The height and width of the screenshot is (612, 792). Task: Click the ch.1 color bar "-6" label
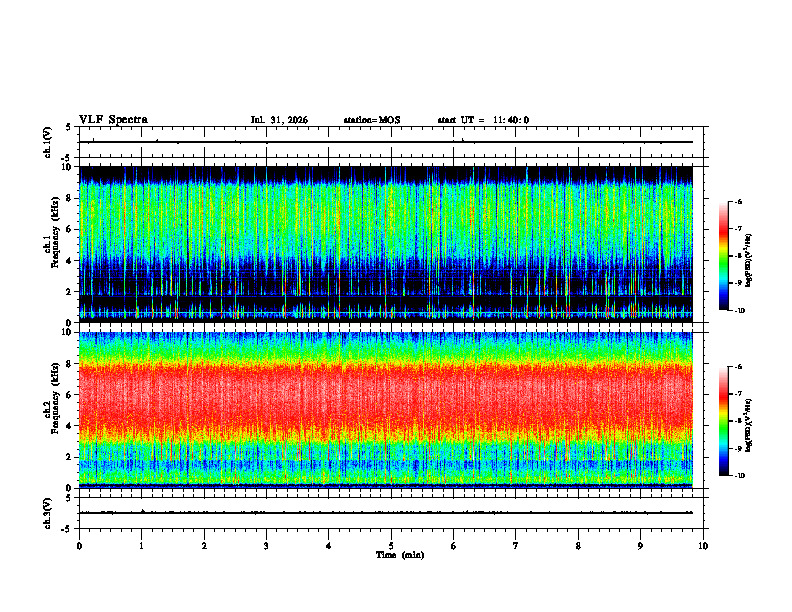[738, 201]
